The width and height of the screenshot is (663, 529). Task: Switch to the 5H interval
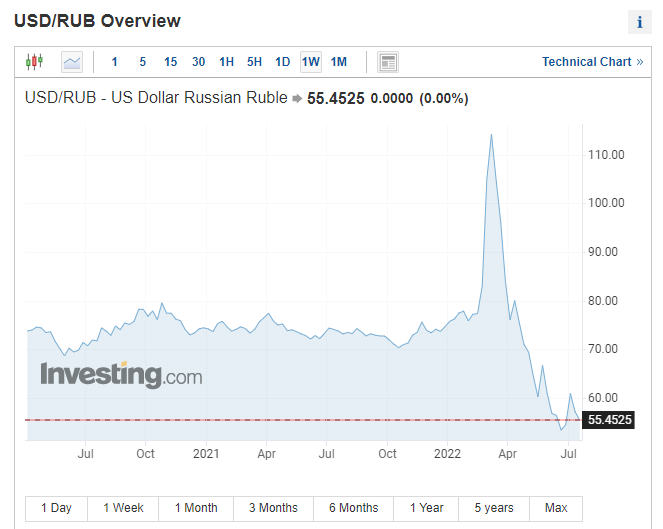point(255,62)
